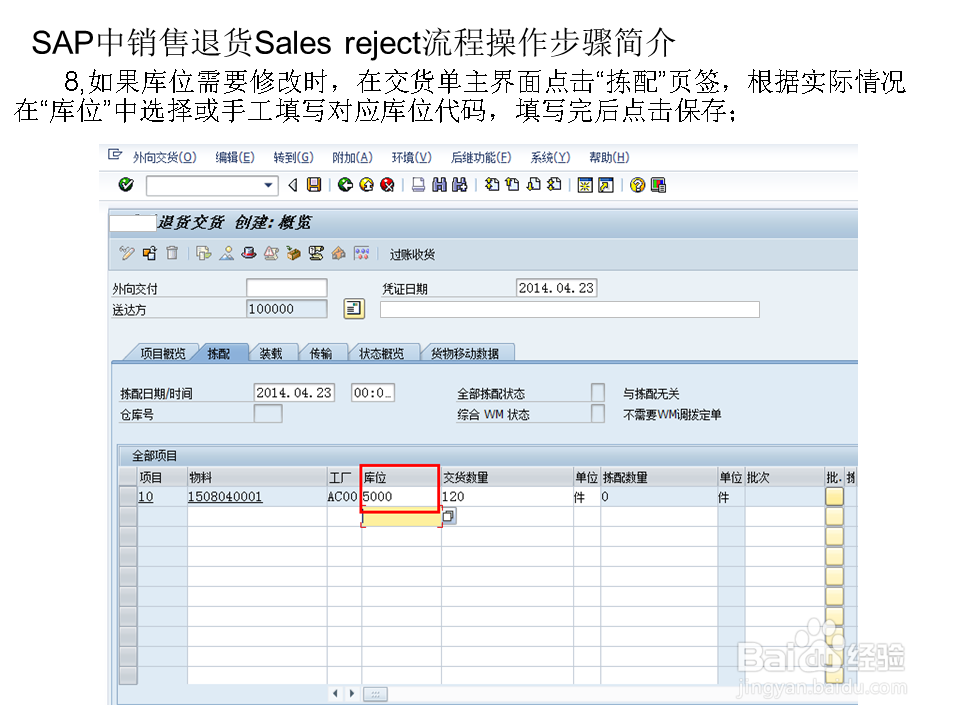Go to Previous Page icon
This screenshot has width=960, height=720.
(512, 184)
